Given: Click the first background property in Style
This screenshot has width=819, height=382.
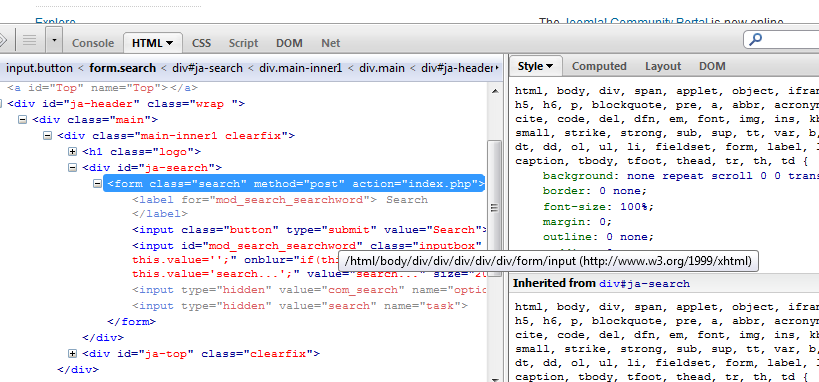Looking at the screenshot, I should coord(681,176).
